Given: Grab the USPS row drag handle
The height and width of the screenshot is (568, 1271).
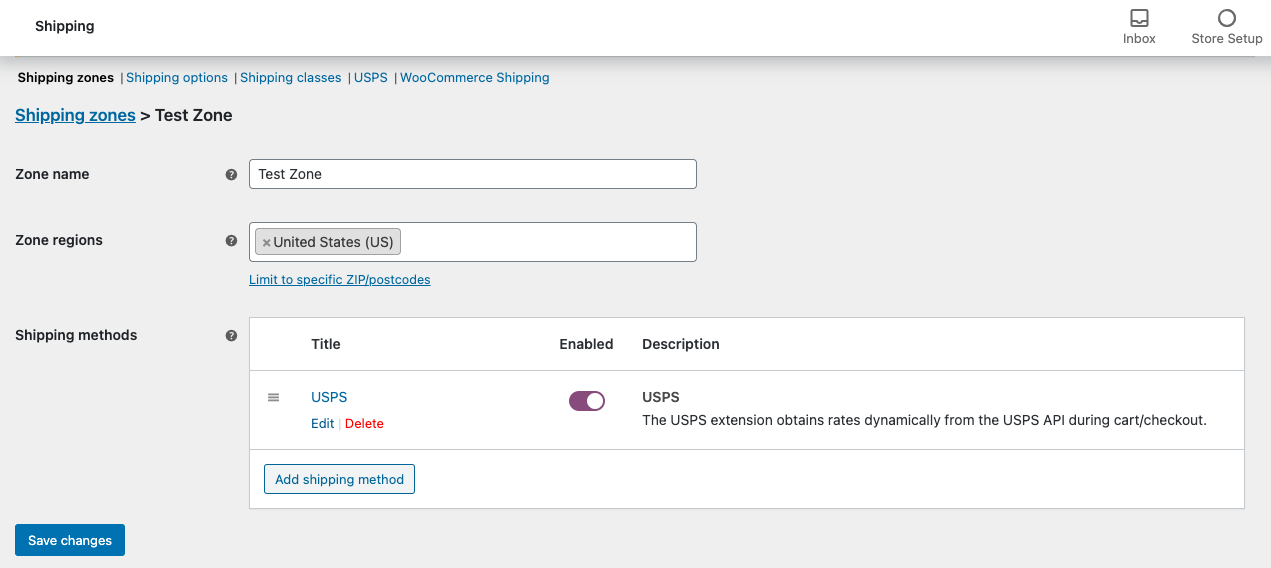Looking at the screenshot, I should coord(273,397).
